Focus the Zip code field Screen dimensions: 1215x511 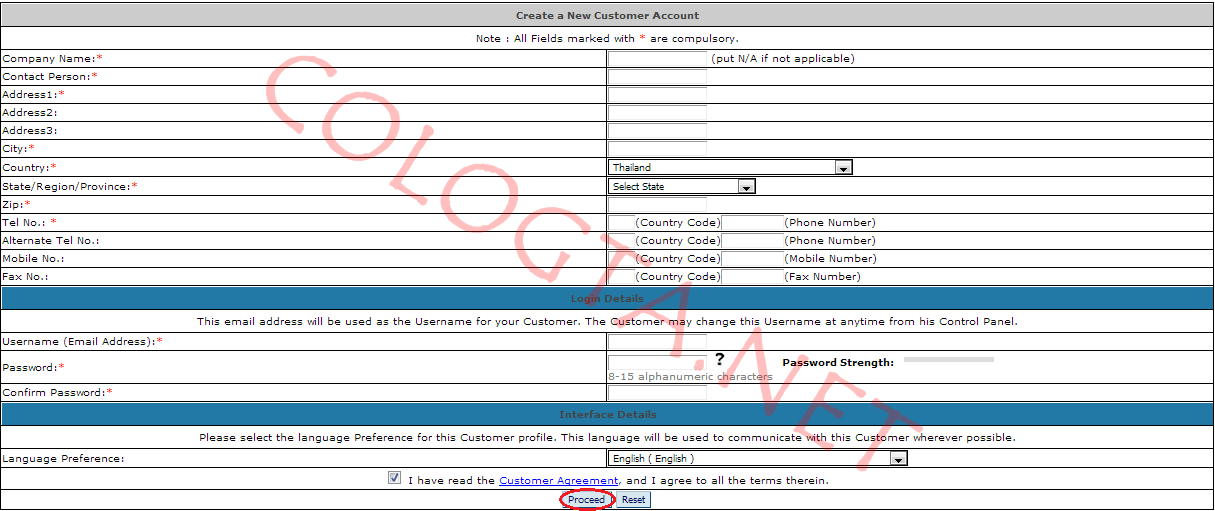pos(657,204)
